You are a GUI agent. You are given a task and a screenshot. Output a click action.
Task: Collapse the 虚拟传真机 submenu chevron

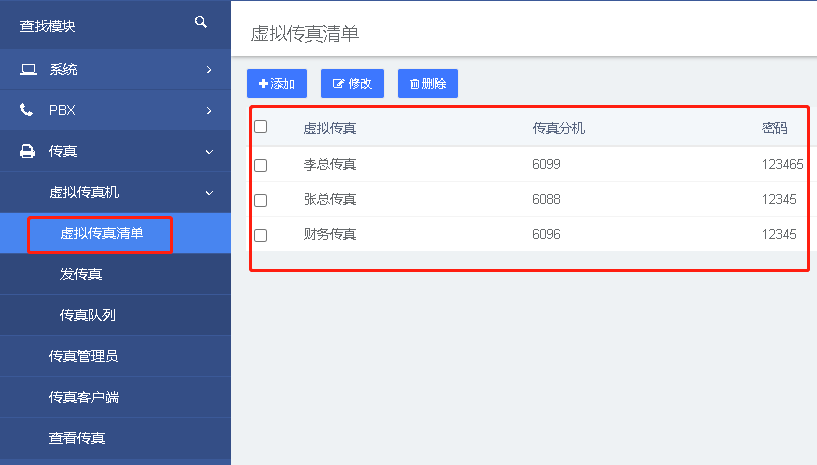point(209,193)
